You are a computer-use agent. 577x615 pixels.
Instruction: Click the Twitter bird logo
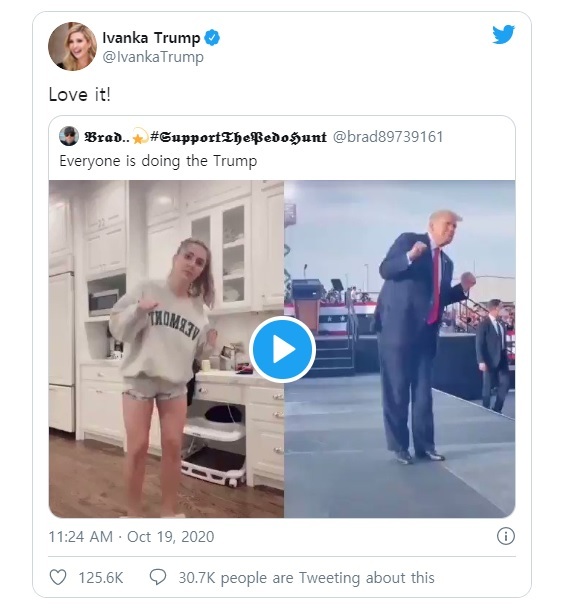(x=503, y=35)
